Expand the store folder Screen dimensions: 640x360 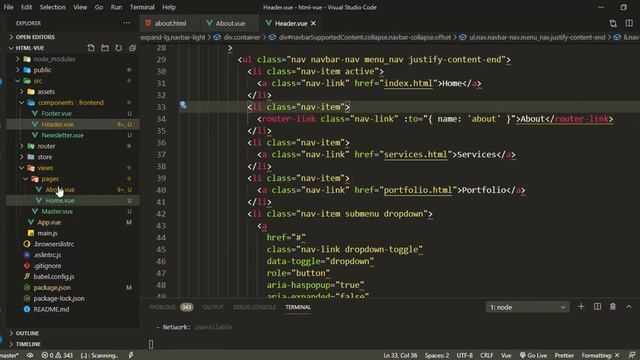(44, 157)
